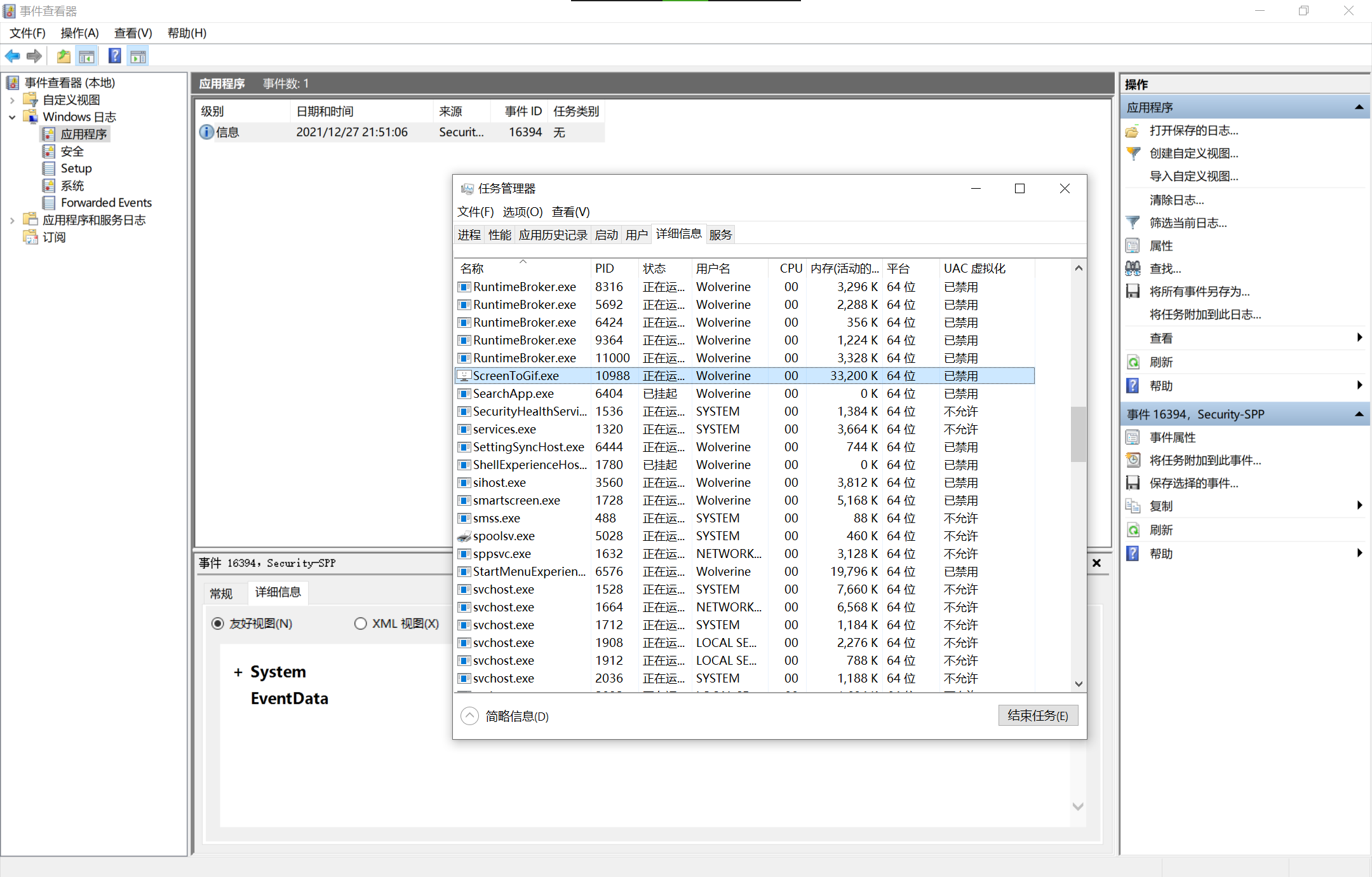This screenshot has height=877, width=1372.
Task: Click the back arrow toolbar icon
Action: 12,57
